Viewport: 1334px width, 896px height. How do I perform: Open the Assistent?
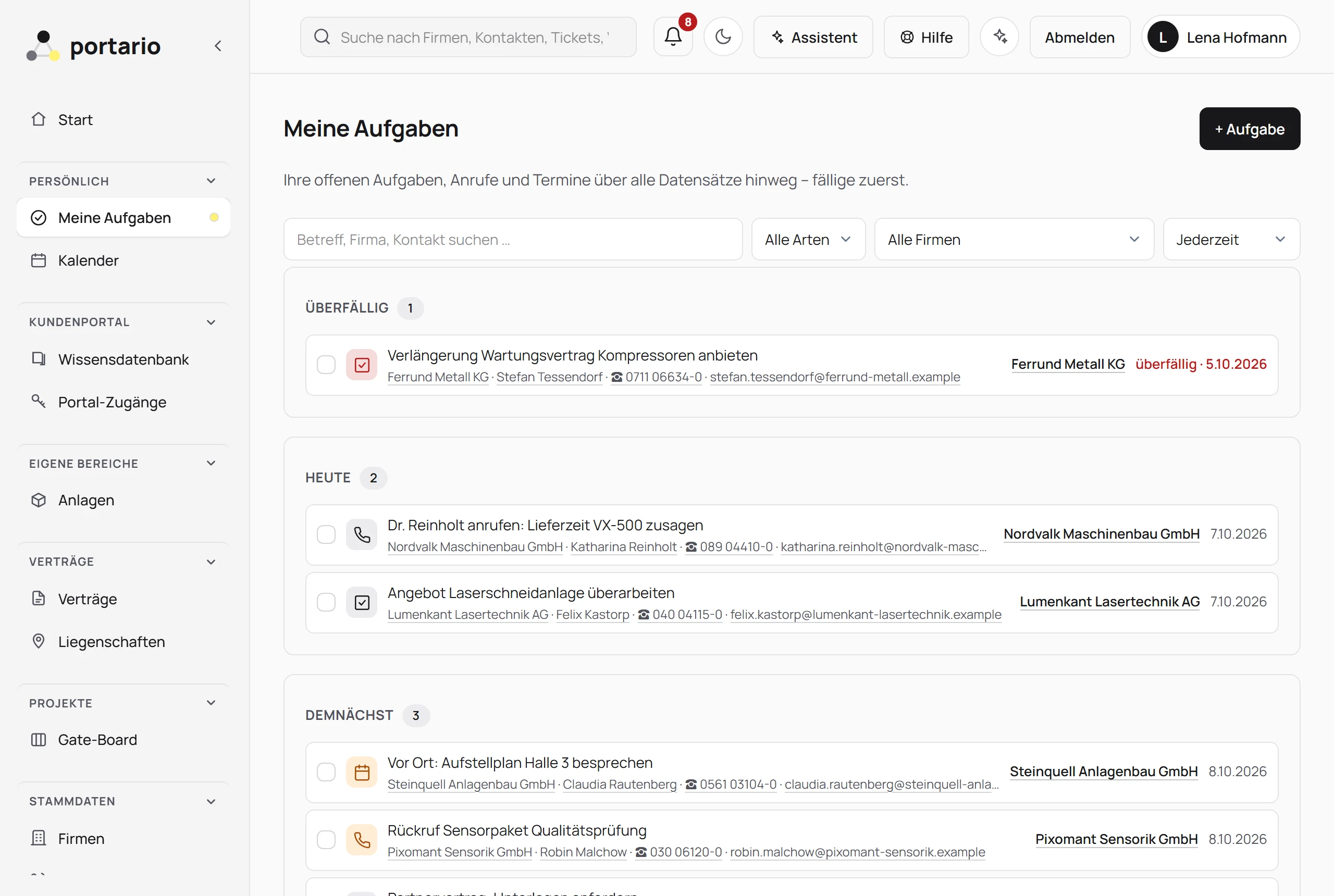[x=813, y=37]
